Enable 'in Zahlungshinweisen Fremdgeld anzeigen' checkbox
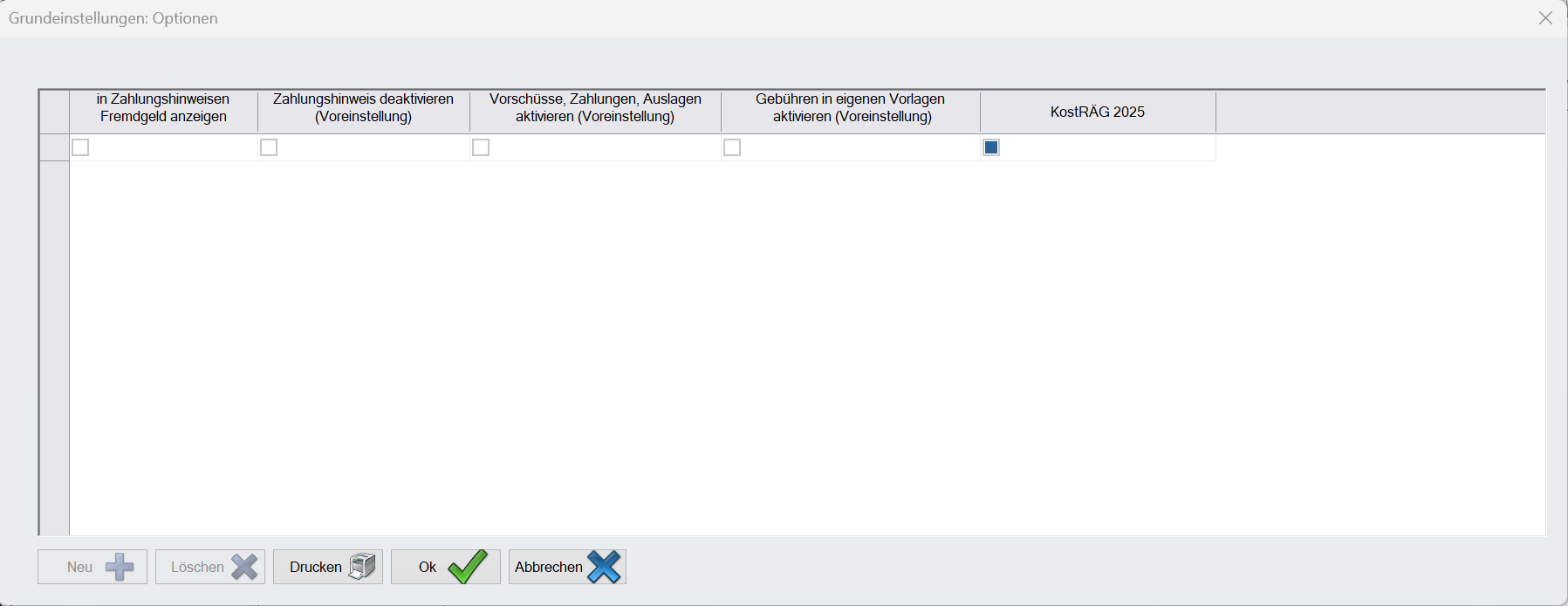Viewport: 1568px width, 606px height. point(80,147)
